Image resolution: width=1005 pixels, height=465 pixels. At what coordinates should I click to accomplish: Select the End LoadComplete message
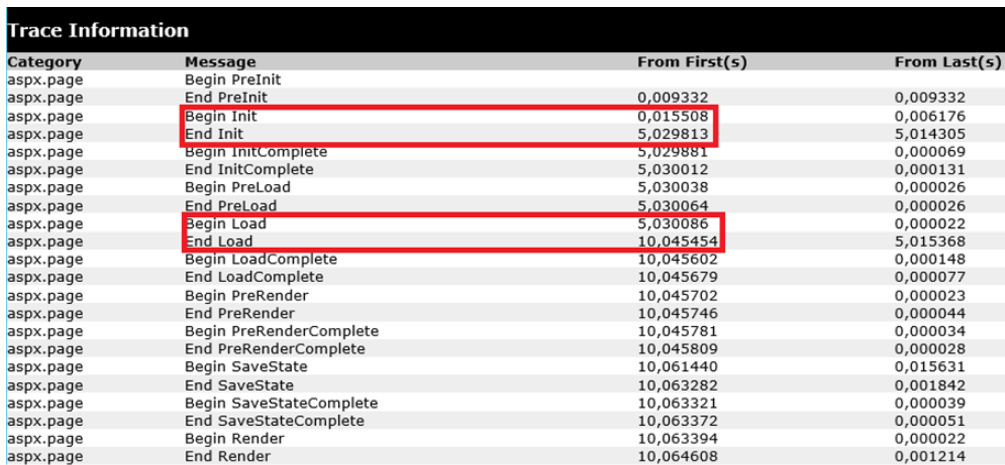254,277
